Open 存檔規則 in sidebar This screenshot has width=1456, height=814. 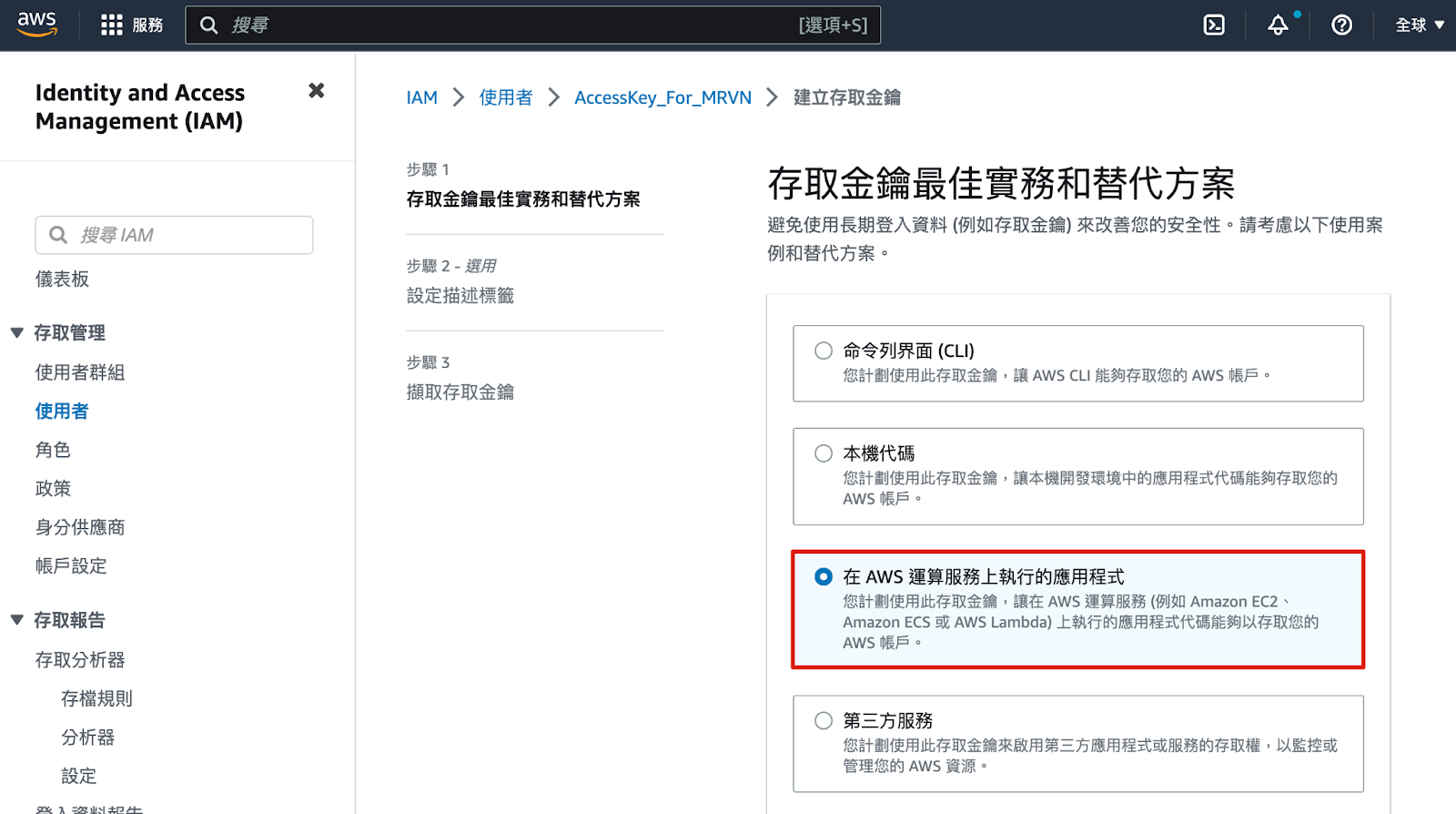tap(96, 698)
